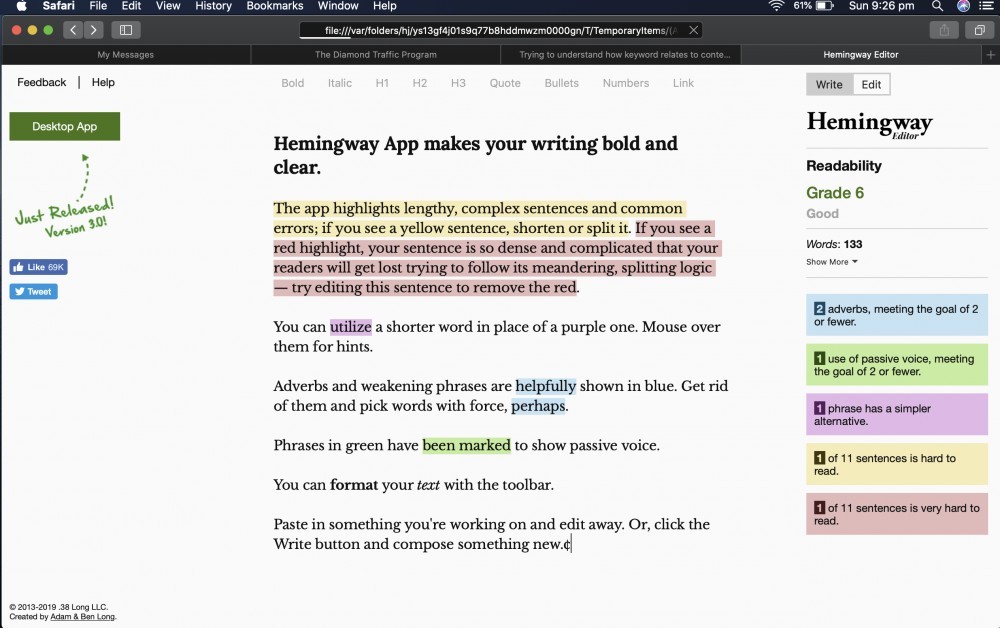This screenshot has height=628, width=1000.
Task: Open the History menu
Action: pos(213,6)
